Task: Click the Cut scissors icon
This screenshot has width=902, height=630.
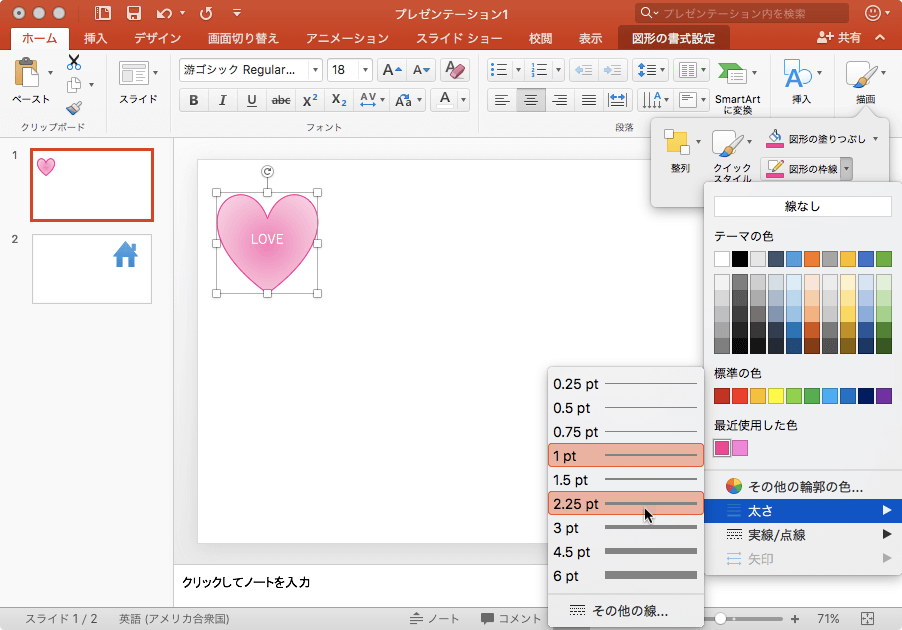Action: (75, 63)
